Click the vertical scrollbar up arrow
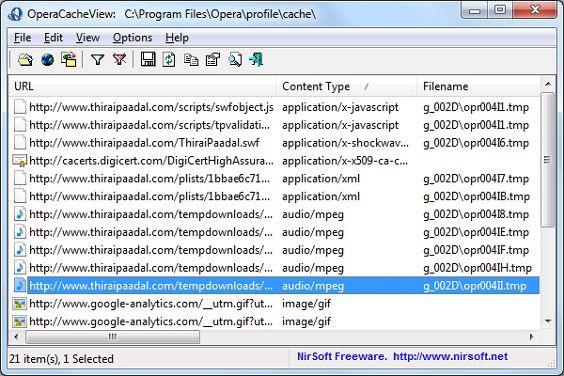564x376 pixels. pyautogui.click(x=548, y=84)
